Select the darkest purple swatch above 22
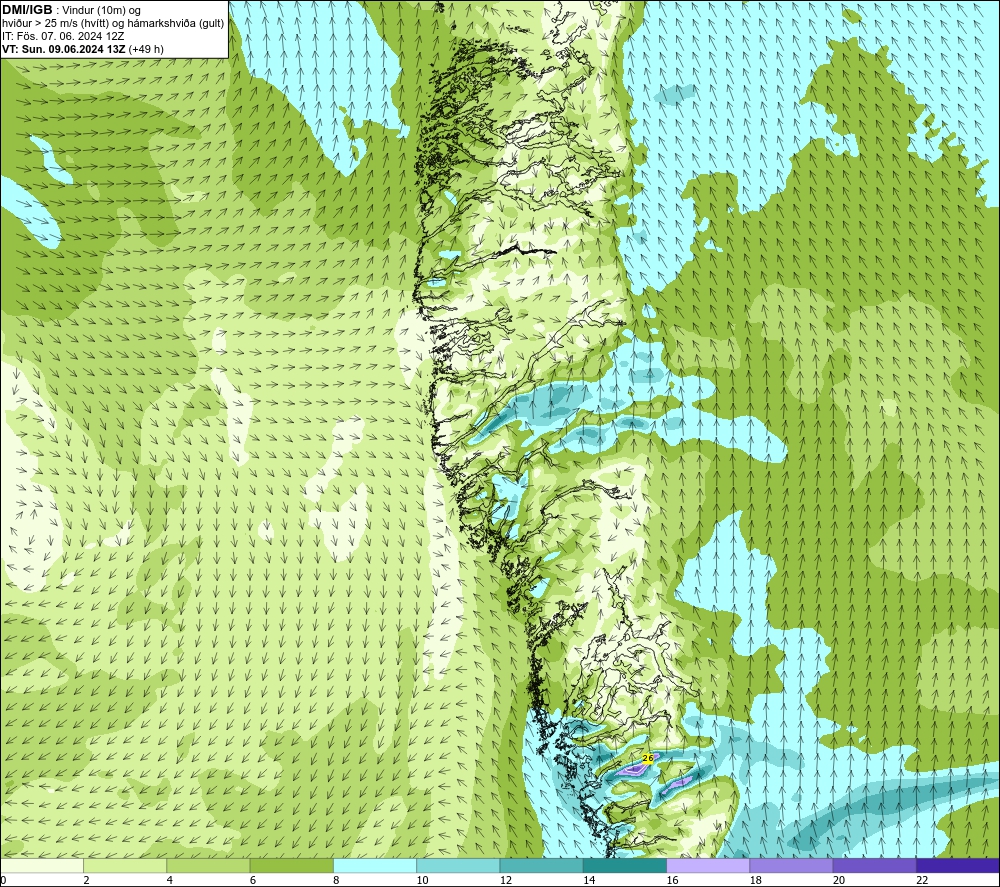The image size is (1000, 887). pyautogui.click(x=958, y=865)
